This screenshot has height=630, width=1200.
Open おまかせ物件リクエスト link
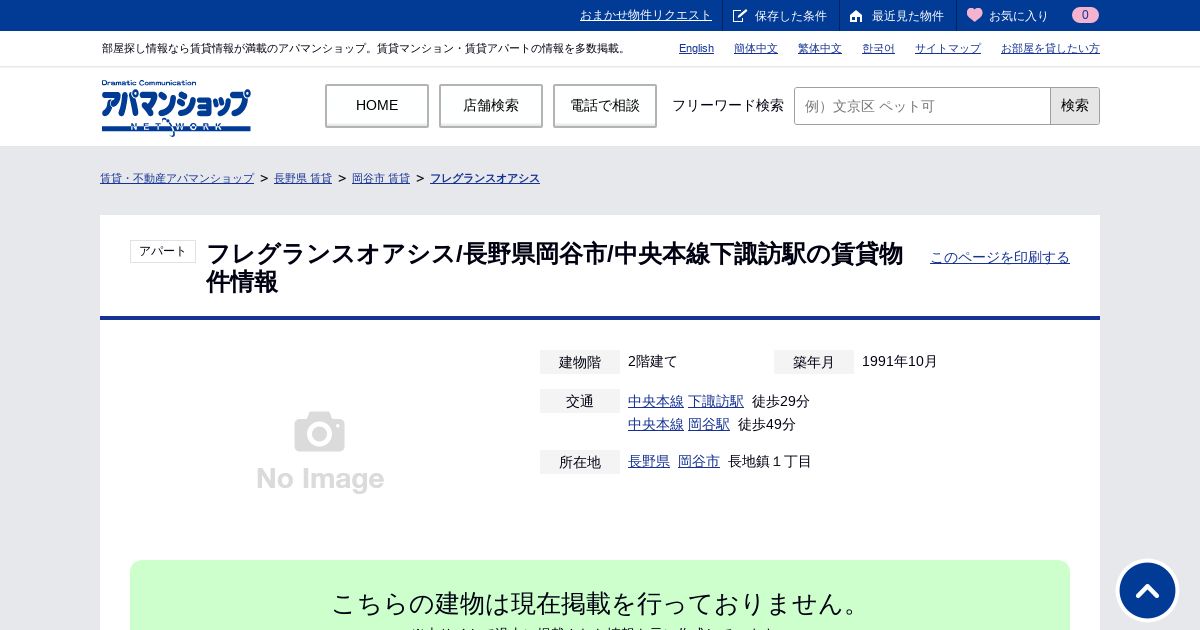coord(646,15)
